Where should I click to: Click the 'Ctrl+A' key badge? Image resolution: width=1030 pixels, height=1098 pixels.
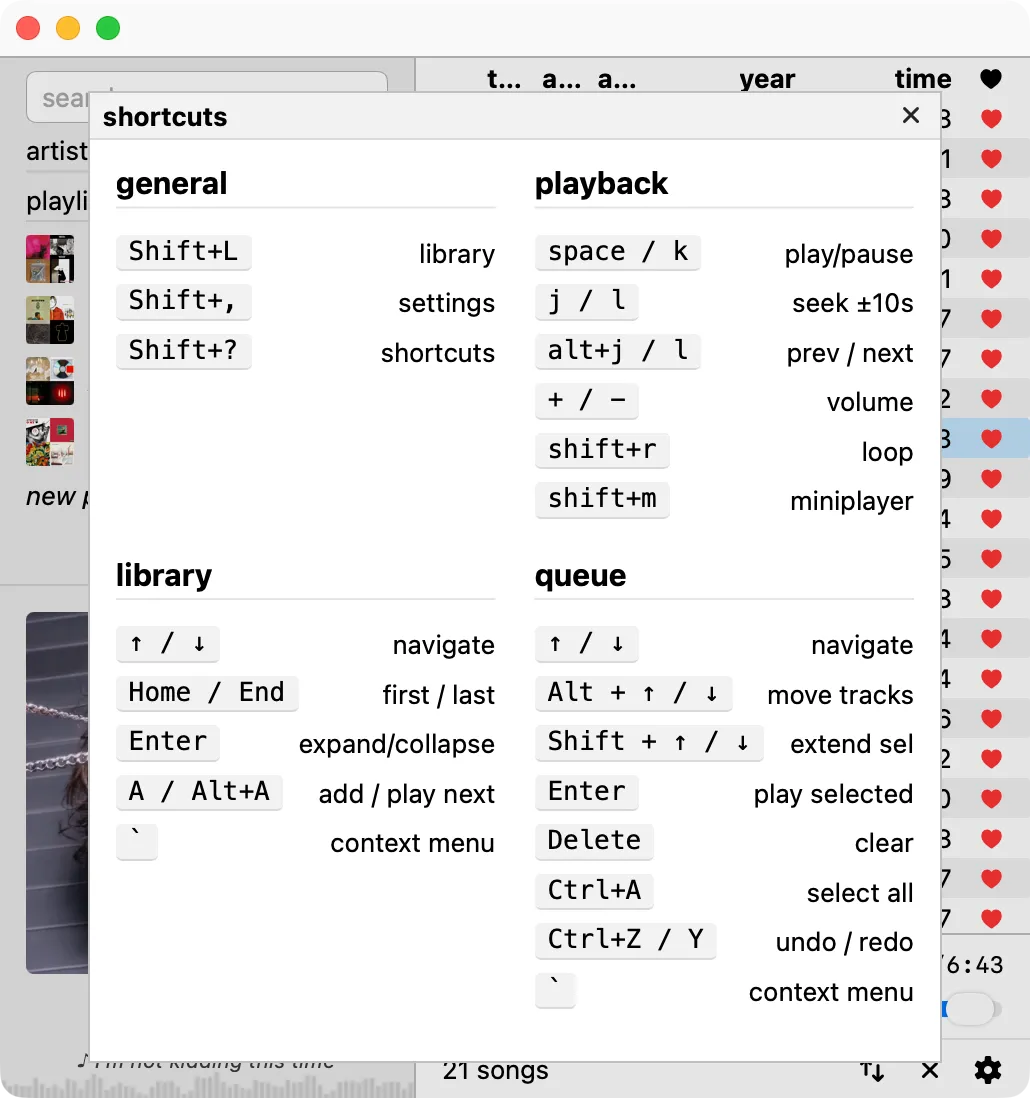pos(594,890)
